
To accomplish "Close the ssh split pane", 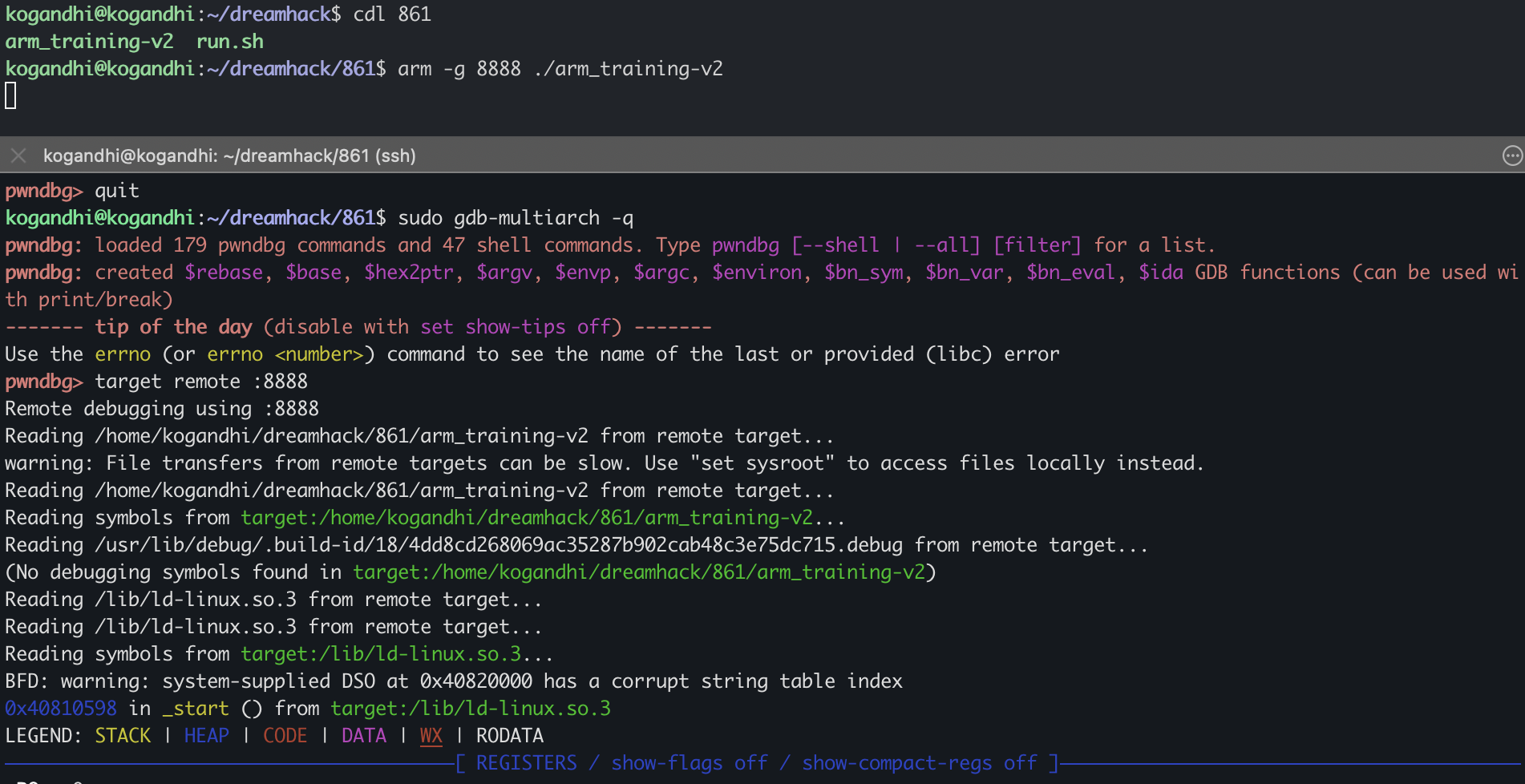I will pyautogui.click(x=18, y=156).
